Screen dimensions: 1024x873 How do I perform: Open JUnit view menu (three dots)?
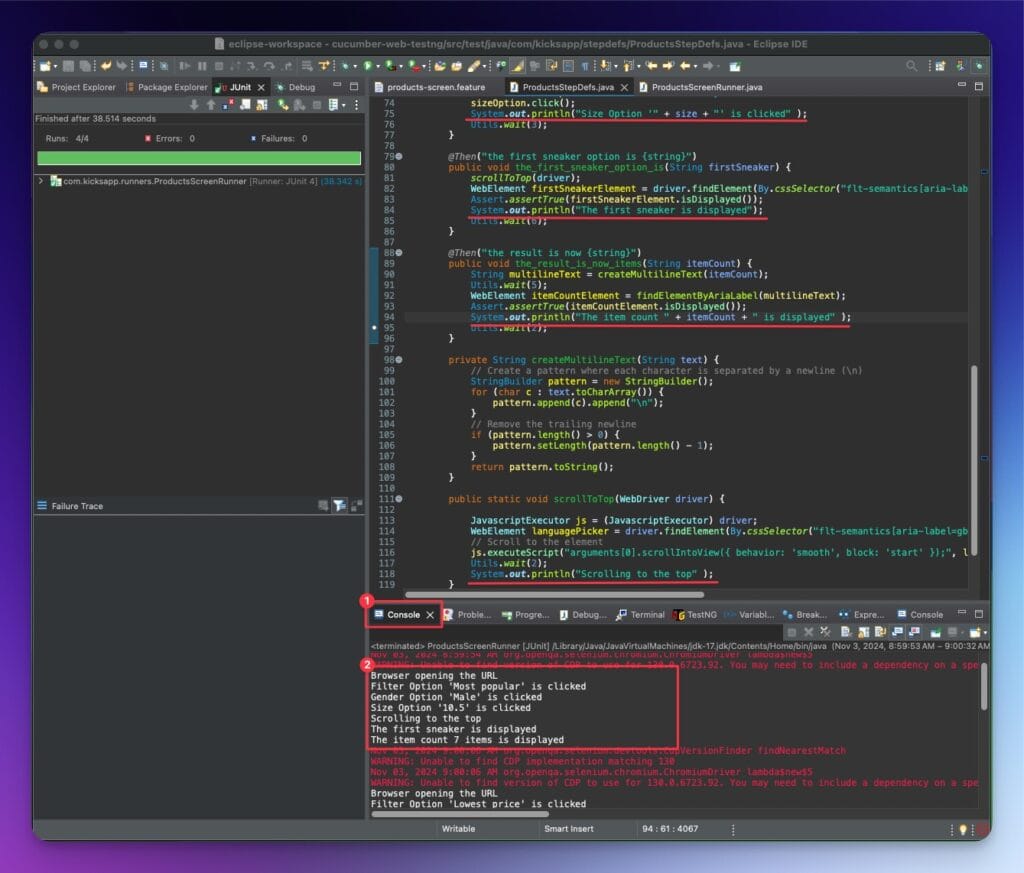click(357, 104)
